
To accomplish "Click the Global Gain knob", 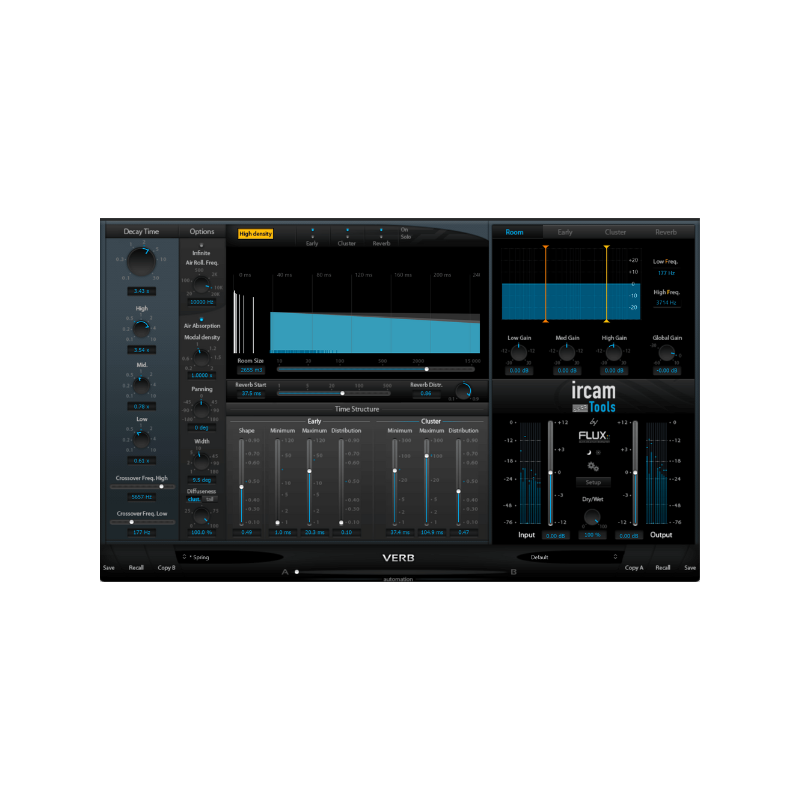I will pos(666,355).
